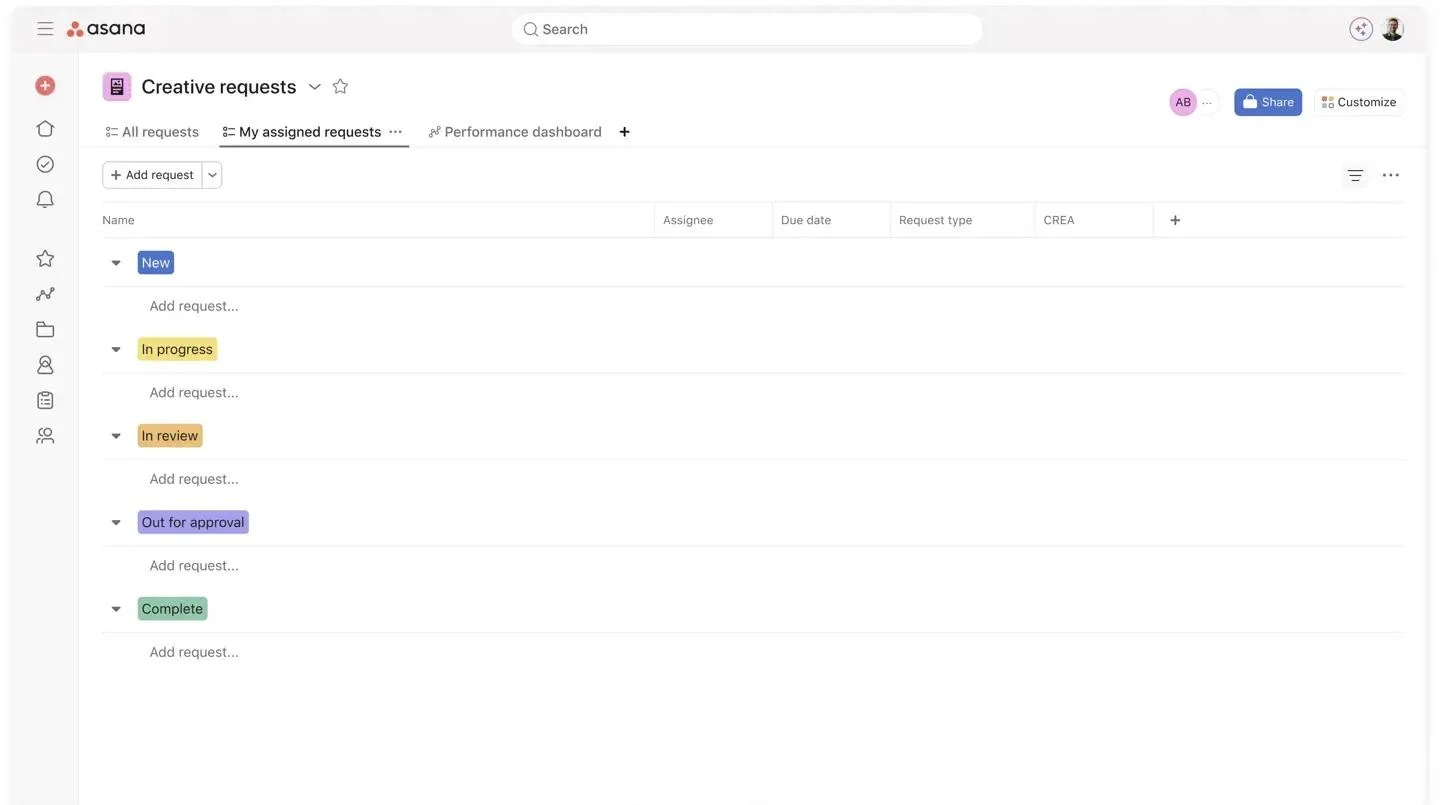Open clipboard icon in sidebar
The height and width of the screenshot is (805, 1440).
pyautogui.click(x=45, y=400)
